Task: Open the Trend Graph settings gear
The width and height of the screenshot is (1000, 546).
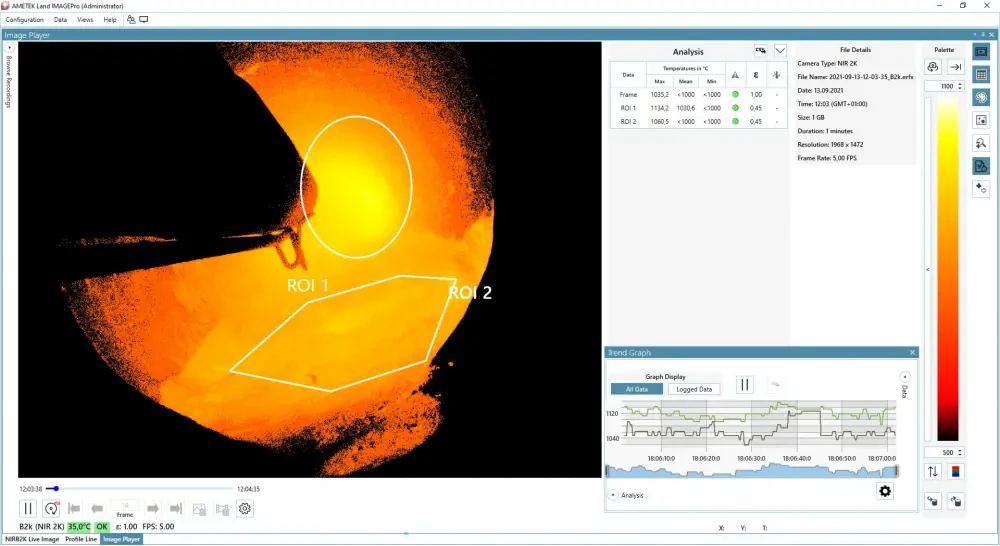Action: tap(884, 491)
